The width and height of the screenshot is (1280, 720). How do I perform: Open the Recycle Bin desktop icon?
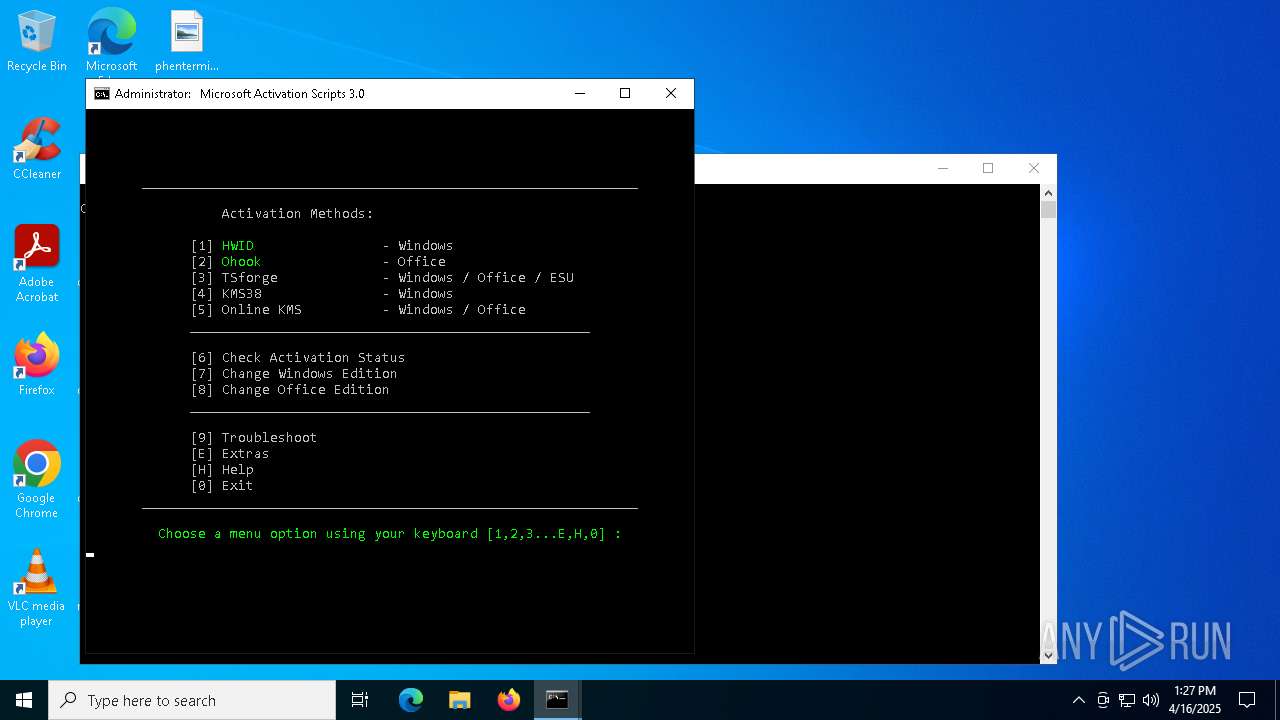coord(37,42)
